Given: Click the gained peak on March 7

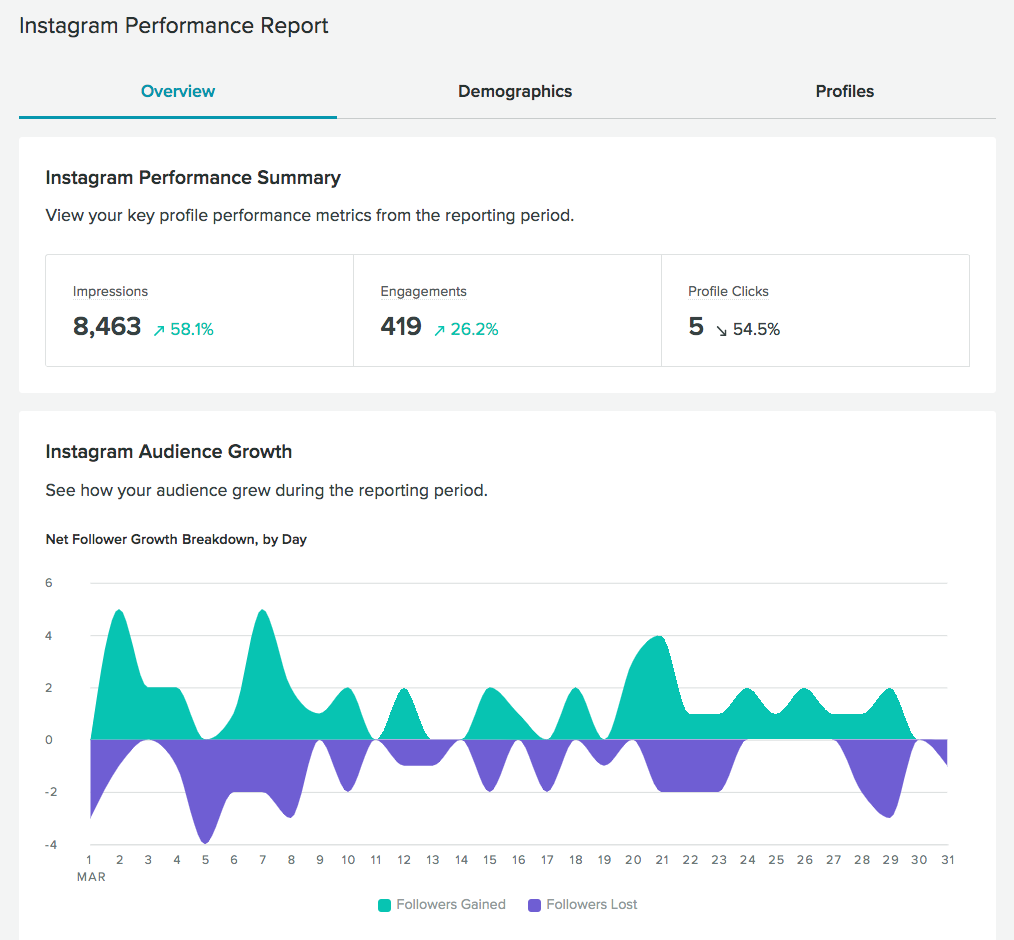Looking at the screenshot, I should point(263,611).
